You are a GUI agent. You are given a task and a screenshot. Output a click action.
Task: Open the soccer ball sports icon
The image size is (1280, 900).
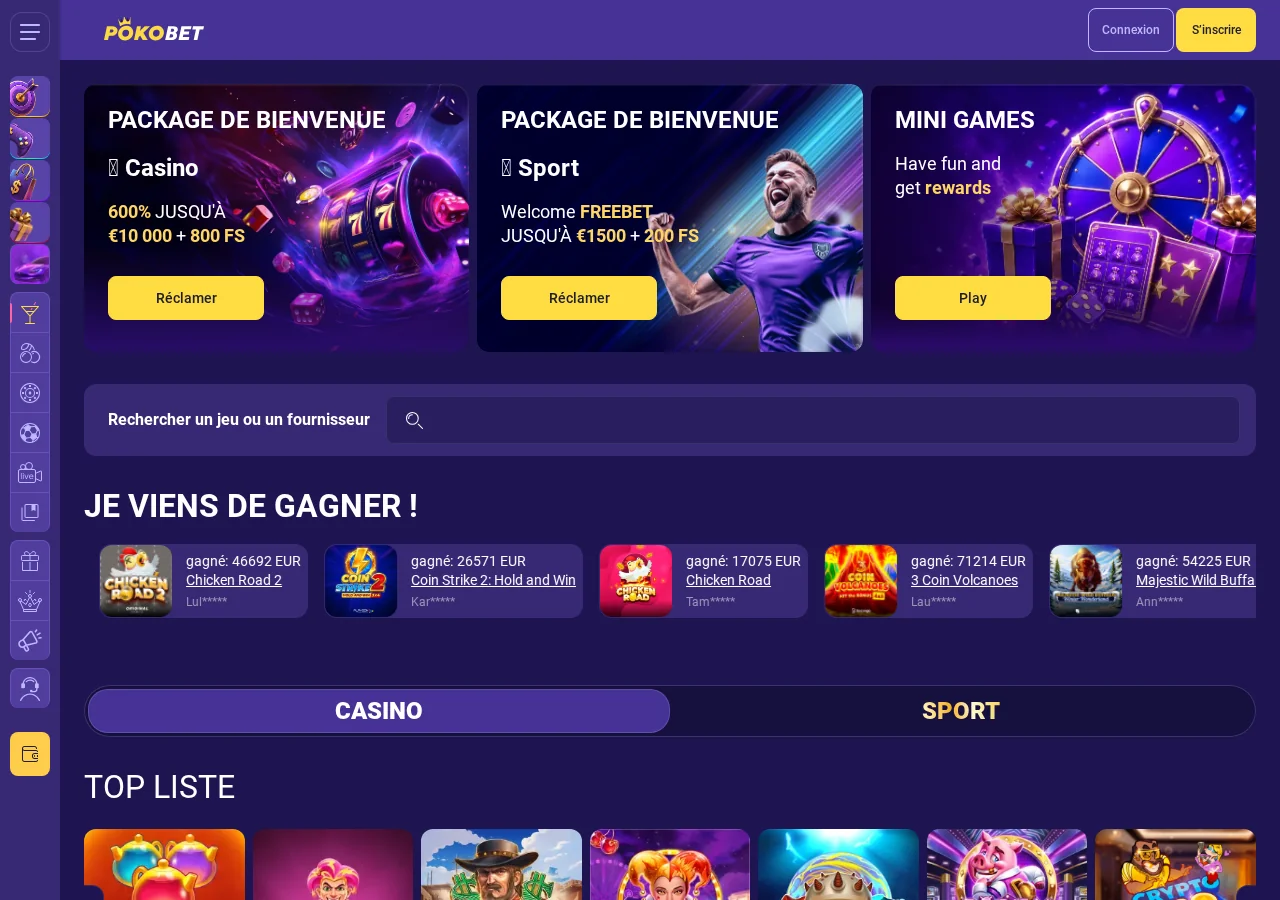30,433
